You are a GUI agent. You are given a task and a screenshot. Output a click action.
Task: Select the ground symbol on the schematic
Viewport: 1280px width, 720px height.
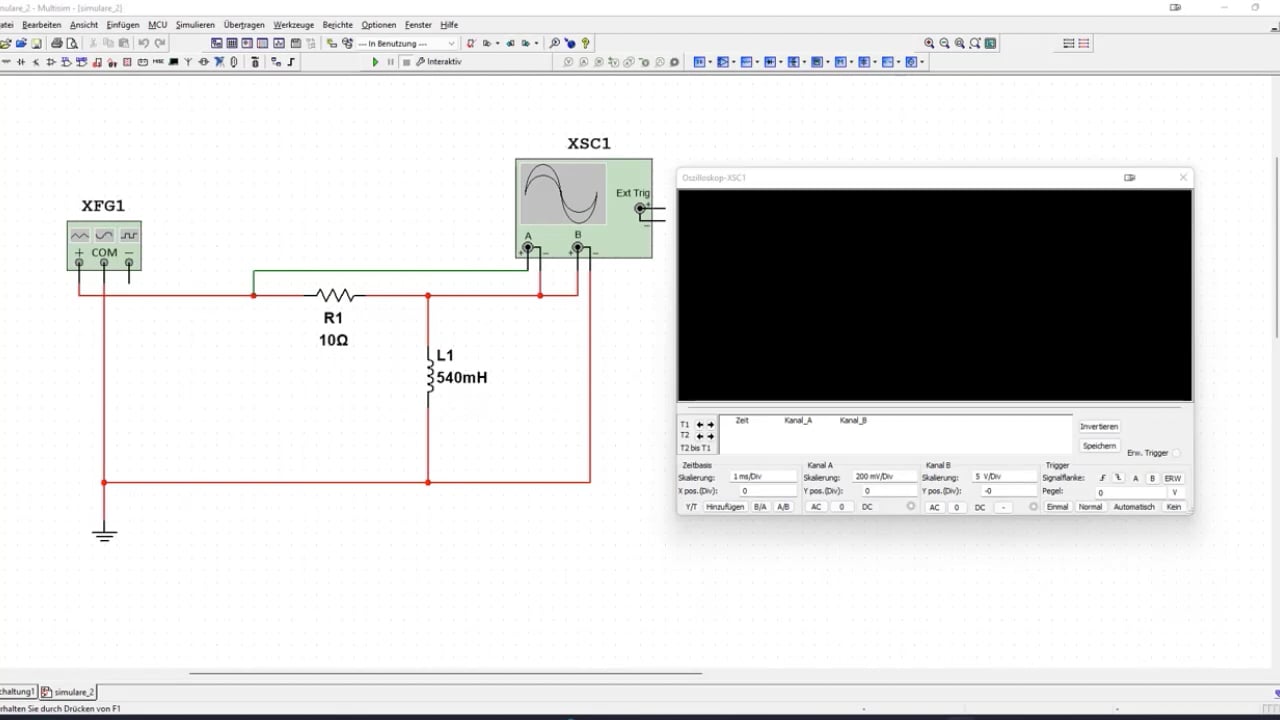tap(104, 533)
